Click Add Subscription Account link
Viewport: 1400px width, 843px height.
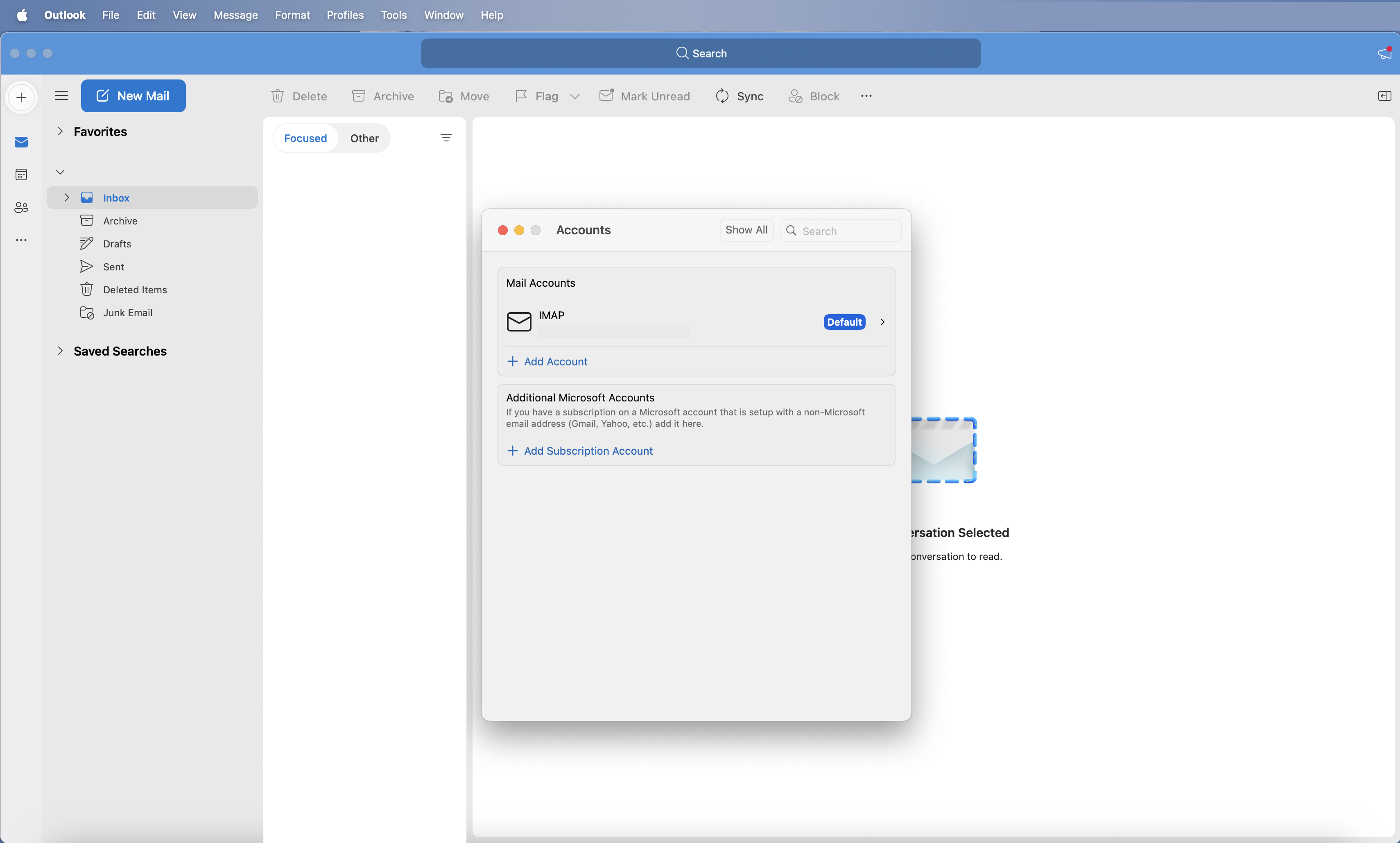580,451
